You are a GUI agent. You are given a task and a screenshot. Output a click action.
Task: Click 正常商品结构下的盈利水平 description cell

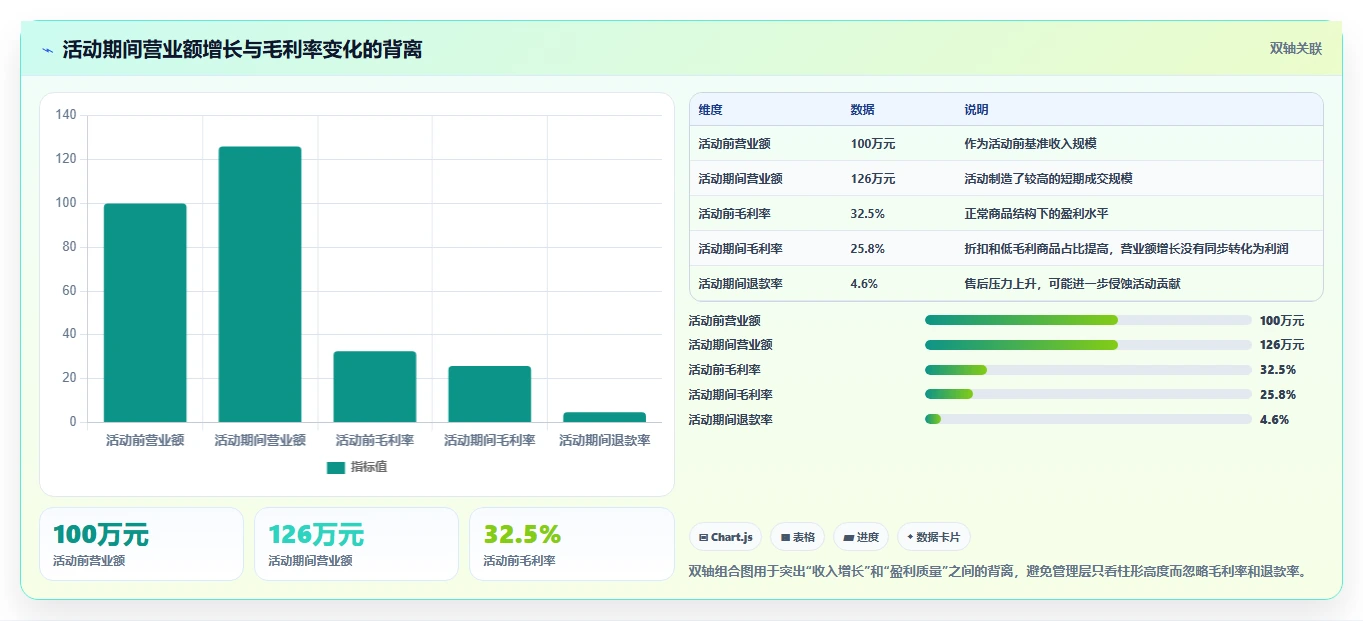1037,214
